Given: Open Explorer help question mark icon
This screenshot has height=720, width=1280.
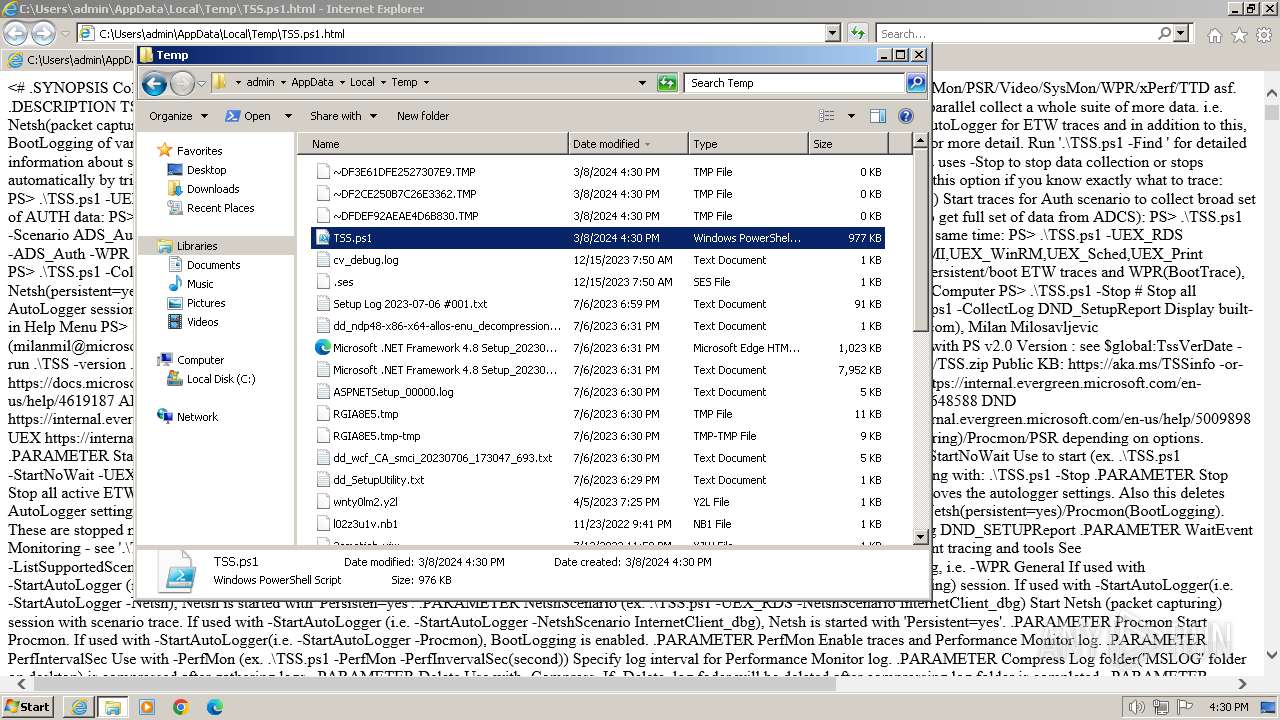Looking at the screenshot, I should tap(906, 116).
